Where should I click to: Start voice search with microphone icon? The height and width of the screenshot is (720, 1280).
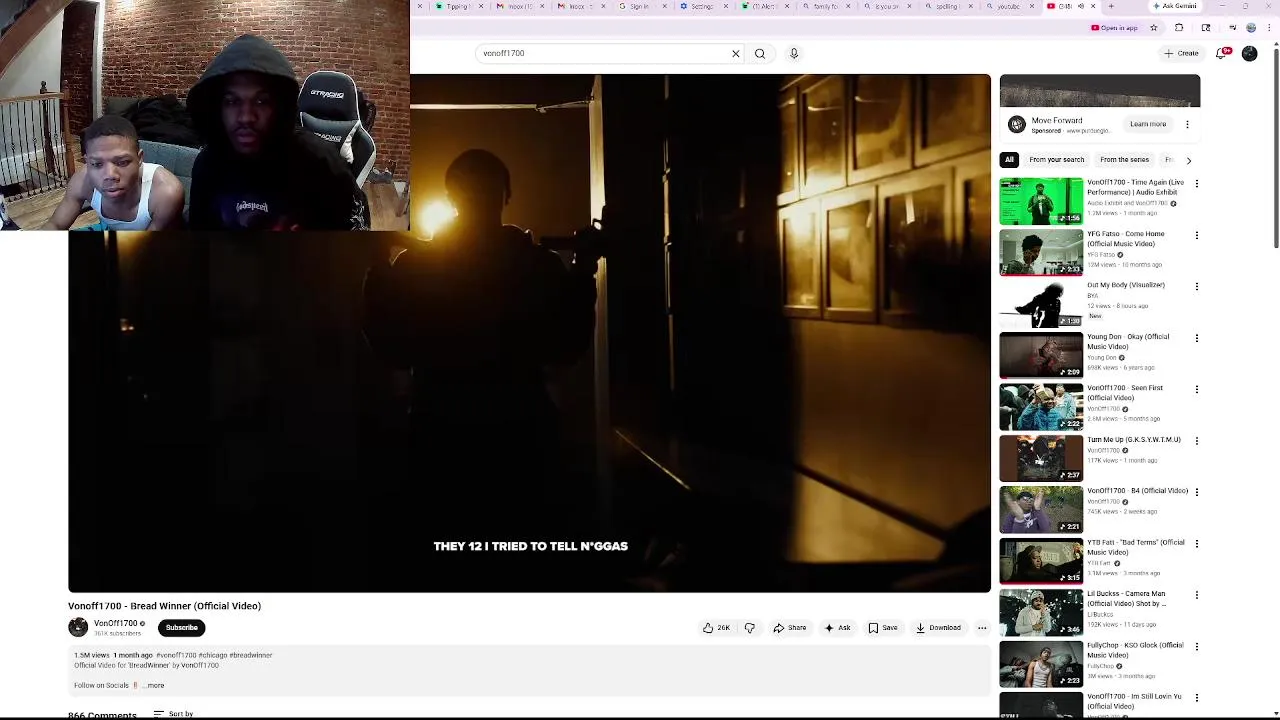(794, 53)
